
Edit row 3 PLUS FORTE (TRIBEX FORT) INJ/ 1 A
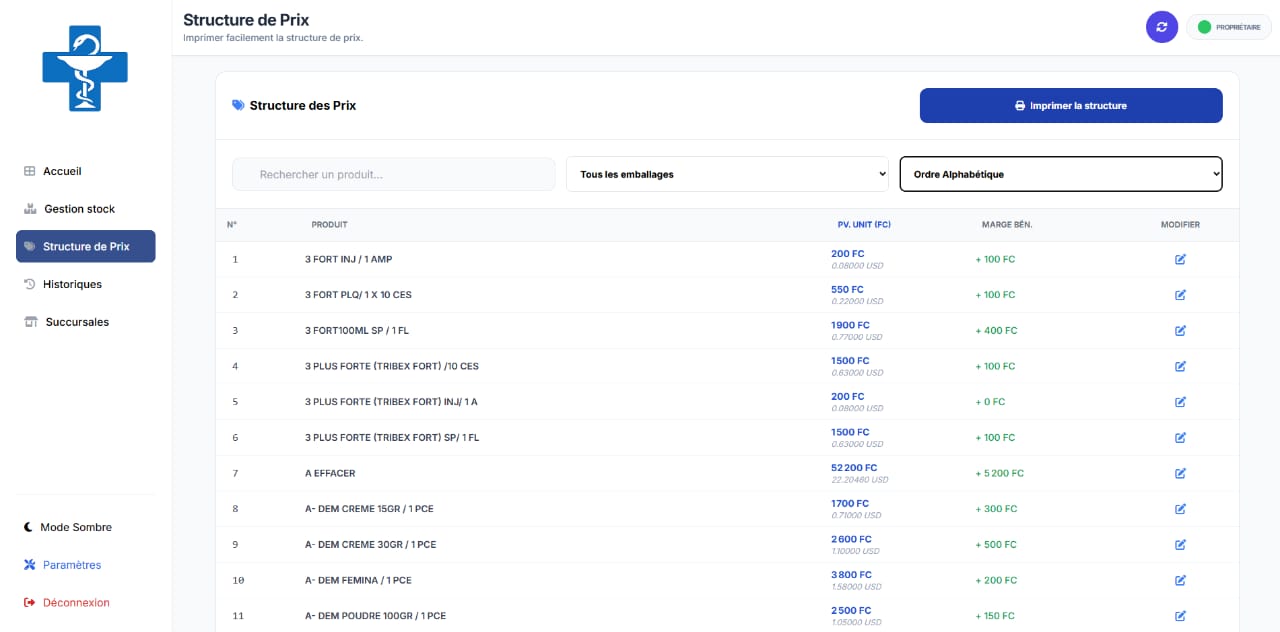pos(1180,402)
